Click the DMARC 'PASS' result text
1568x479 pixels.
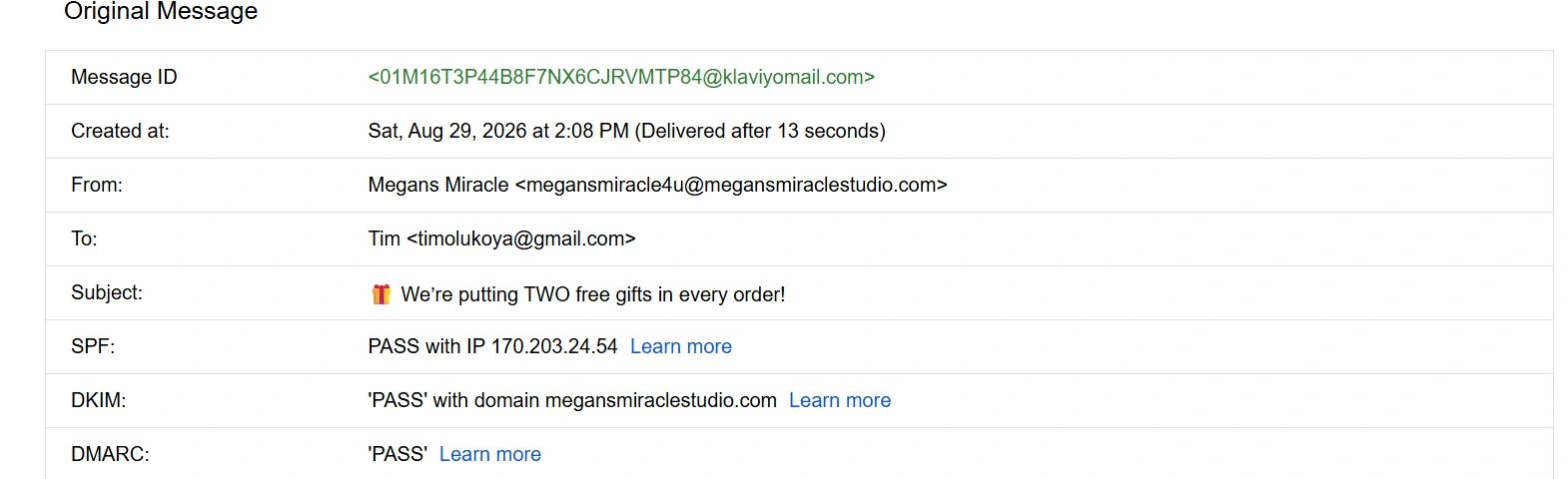(x=397, y=454)
